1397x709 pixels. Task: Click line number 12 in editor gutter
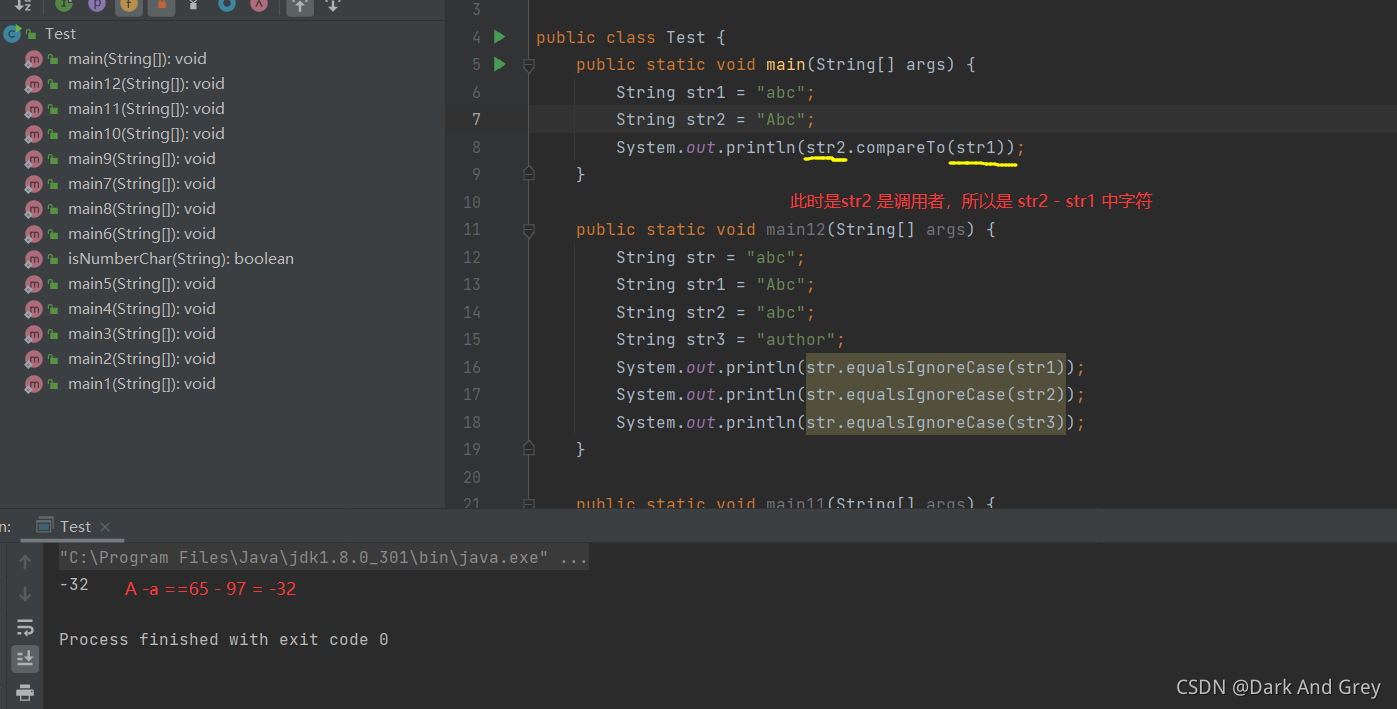pyautogui.click(x=471, y=257)
